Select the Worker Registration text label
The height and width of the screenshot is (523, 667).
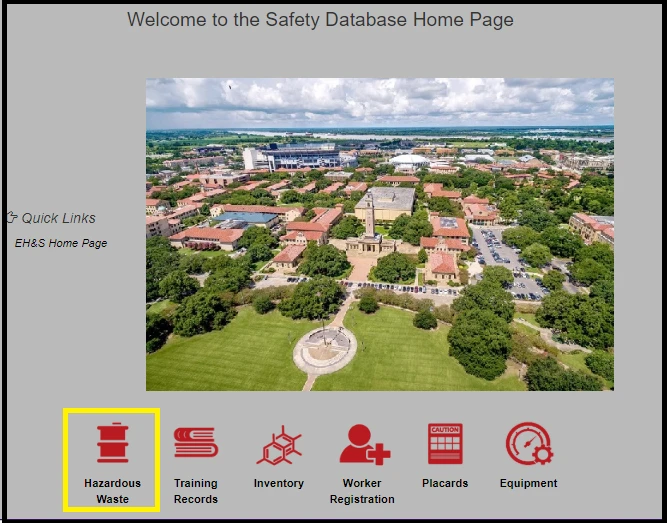(x=362, y=491)
